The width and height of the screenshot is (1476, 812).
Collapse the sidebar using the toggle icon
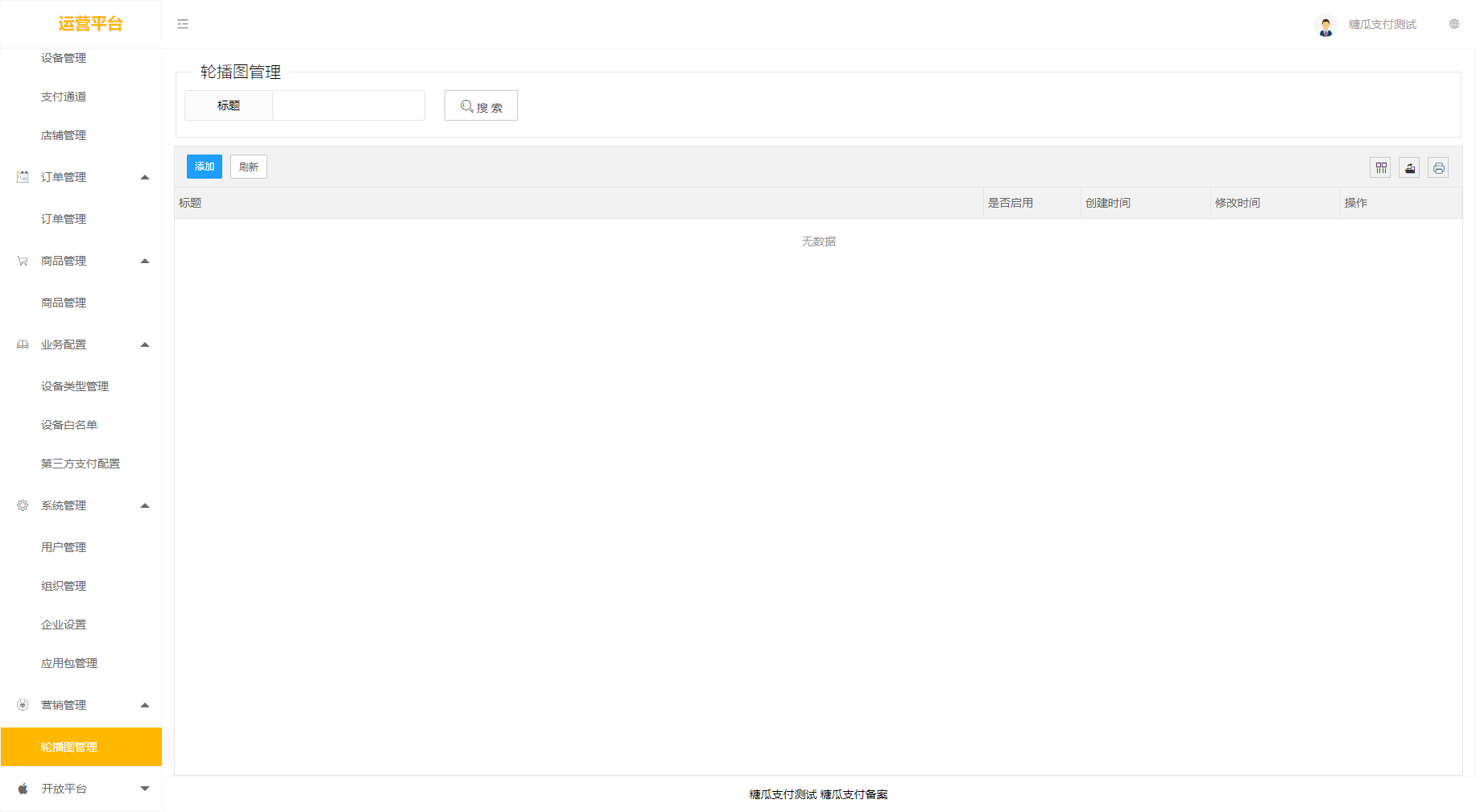[x=183, y=23]
